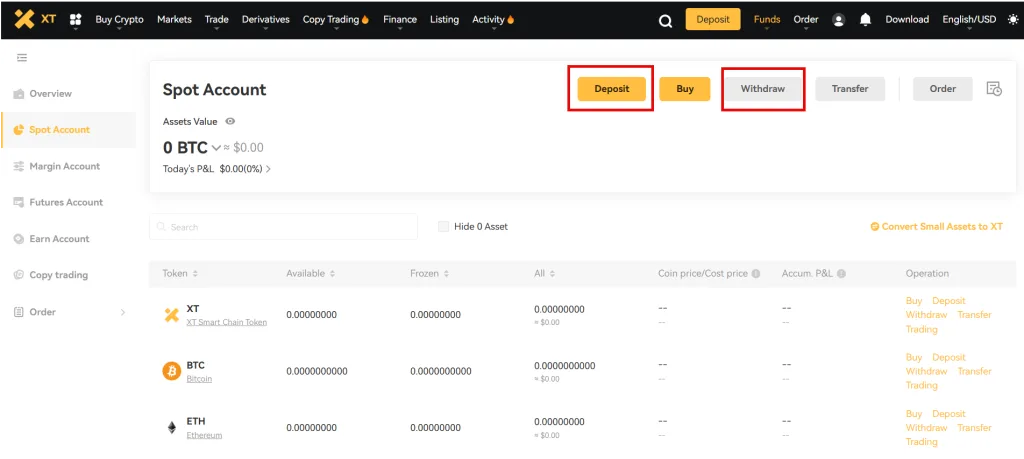Open the Trade menu

tap(216, 20)
